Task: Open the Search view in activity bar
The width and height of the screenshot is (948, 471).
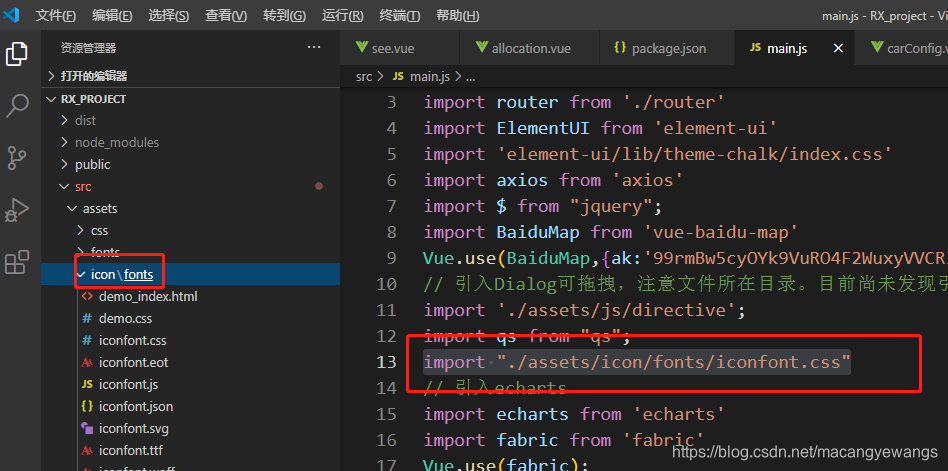Action: tap(17, 106)
